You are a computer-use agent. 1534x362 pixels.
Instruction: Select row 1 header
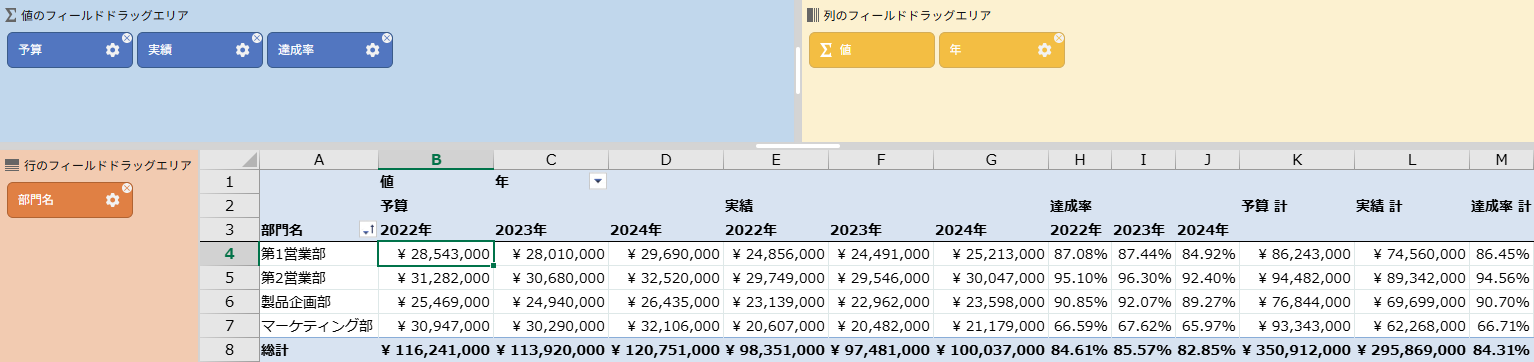[229, 181]
